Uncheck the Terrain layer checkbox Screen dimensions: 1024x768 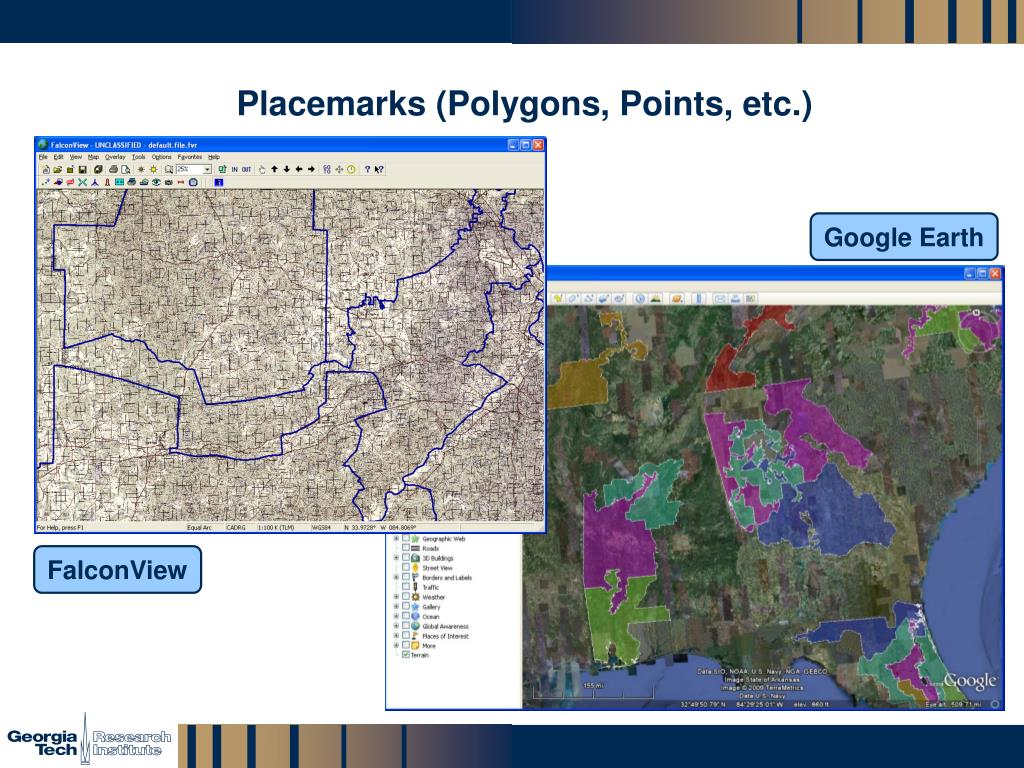pos(406,655)
